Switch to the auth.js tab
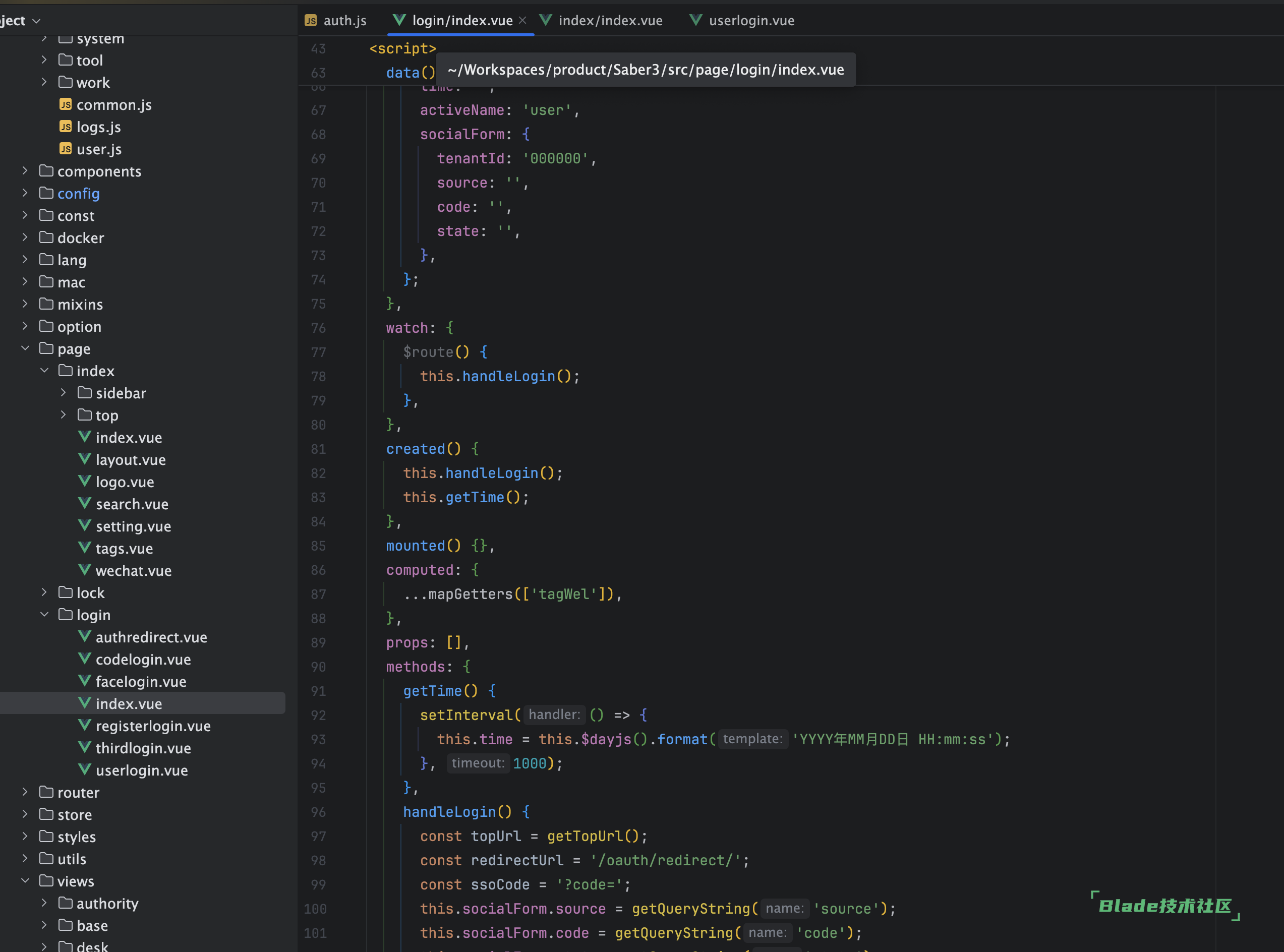The height and width of the screenshot is (952, 1284). pyautogui.click(x=335, y=21)
